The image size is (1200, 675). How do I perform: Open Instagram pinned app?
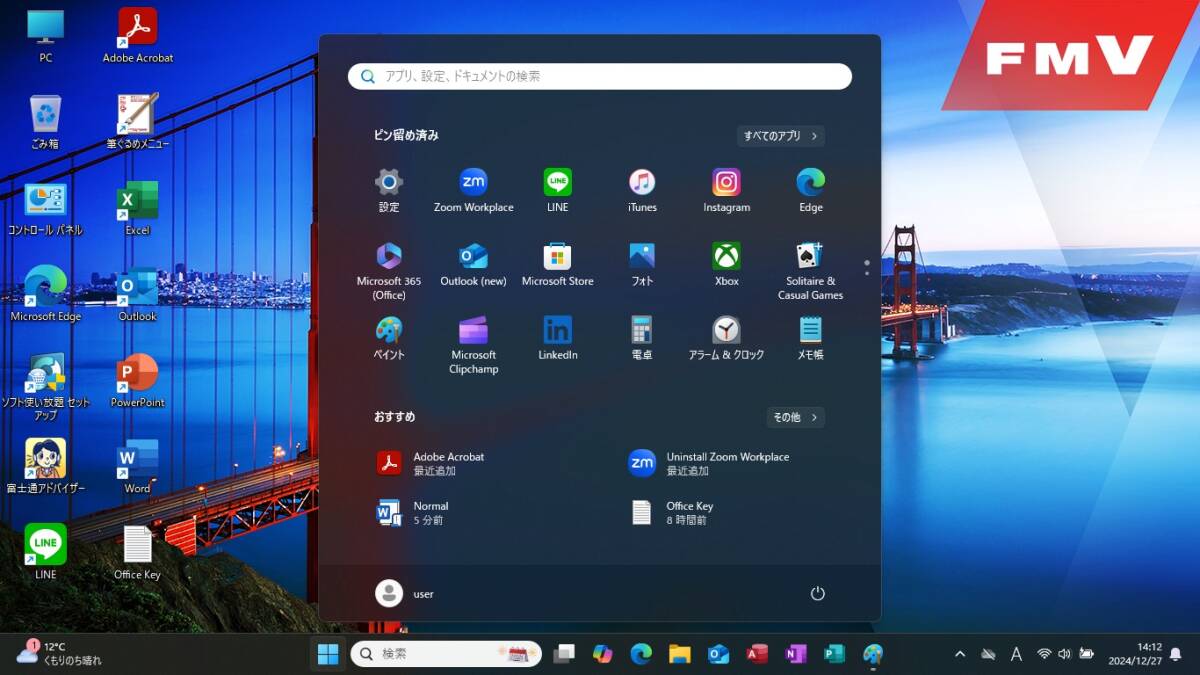[x=727, y=190]
